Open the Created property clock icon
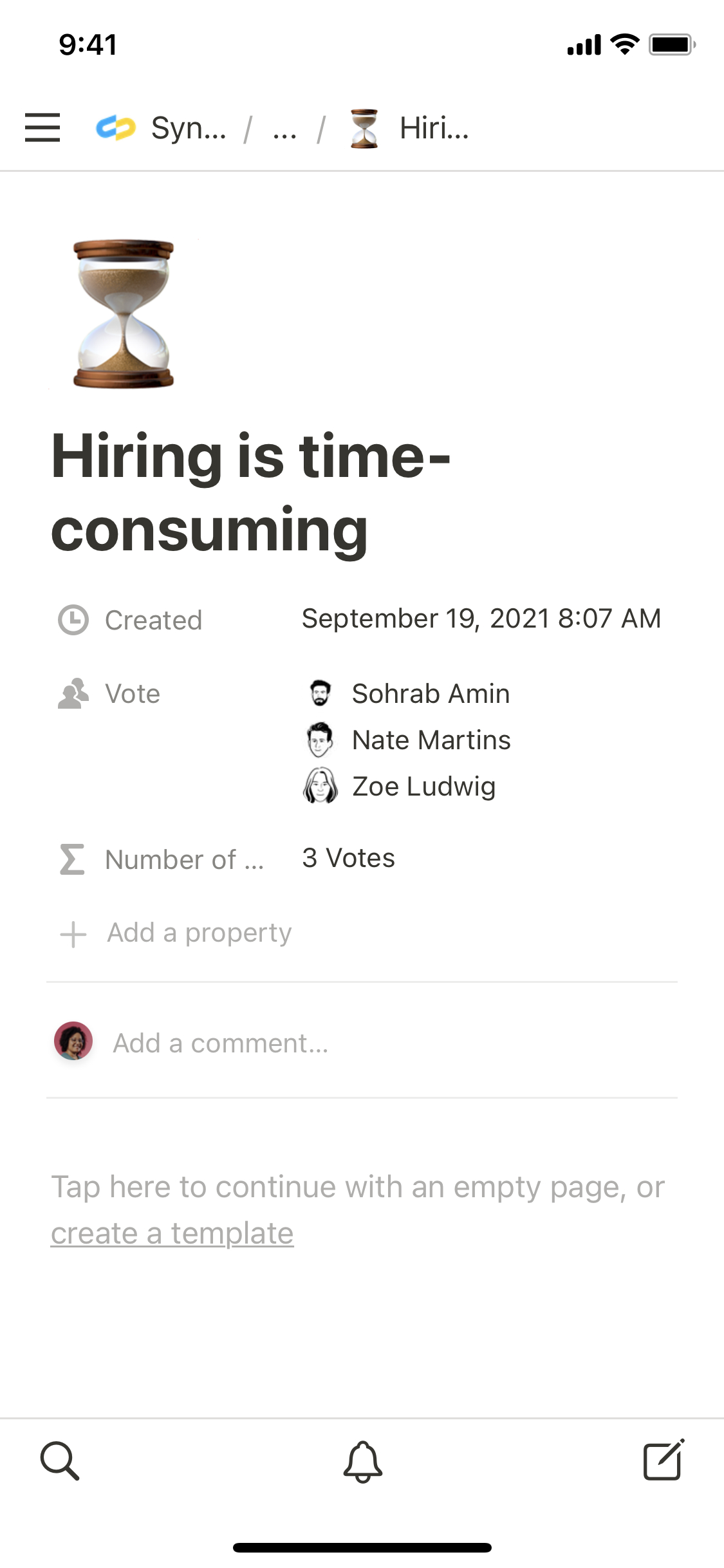Screen dimensions: 724x1568 tap(73, 620)
